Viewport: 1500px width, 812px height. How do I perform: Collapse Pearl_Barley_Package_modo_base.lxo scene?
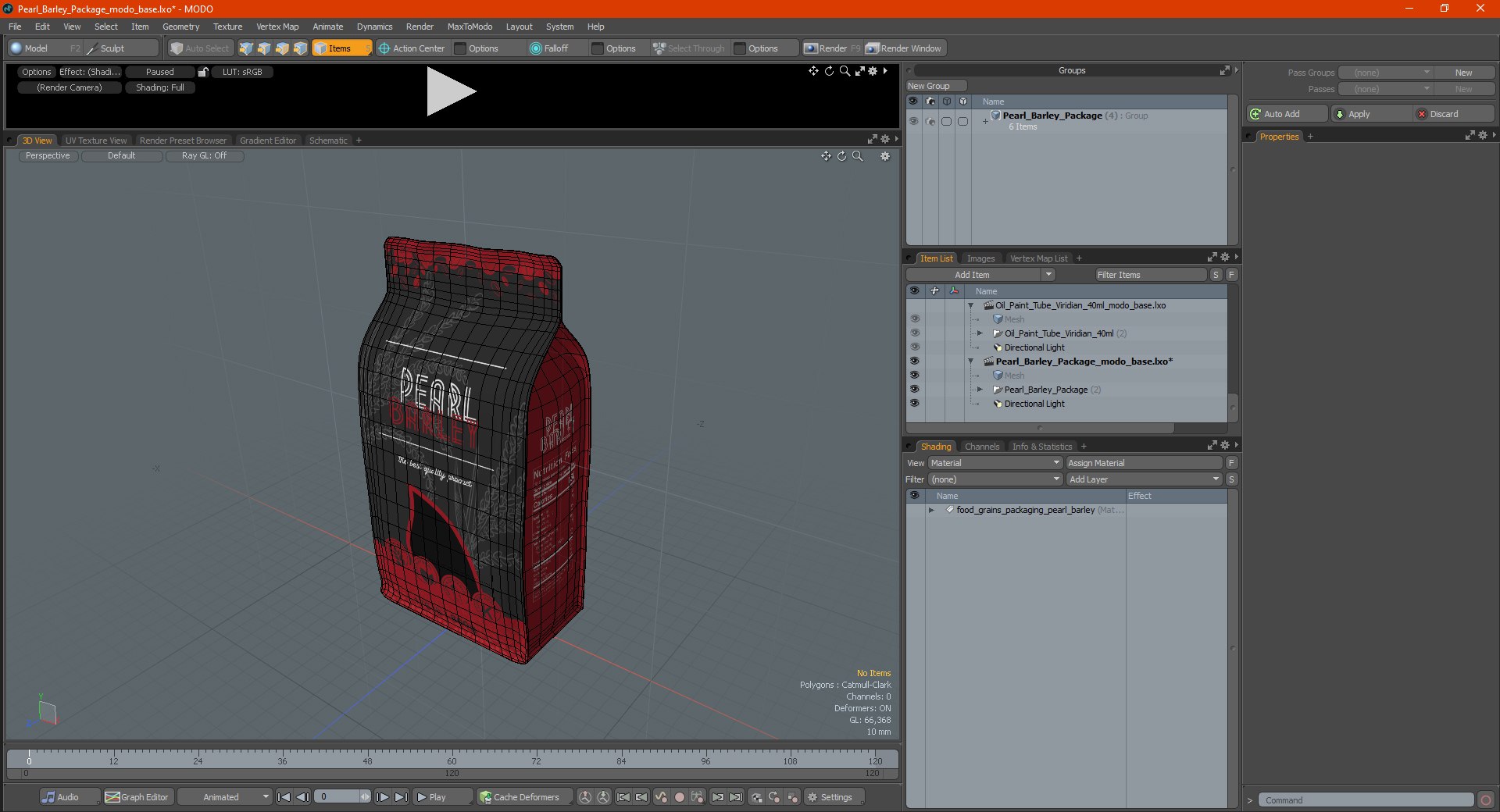coord(970,361)
